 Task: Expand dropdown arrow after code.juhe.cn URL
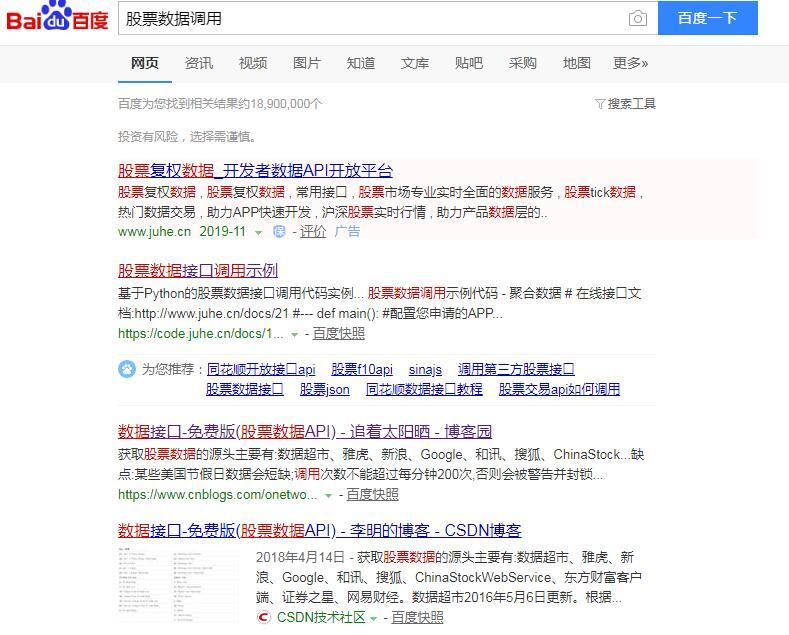coord(295,335)
